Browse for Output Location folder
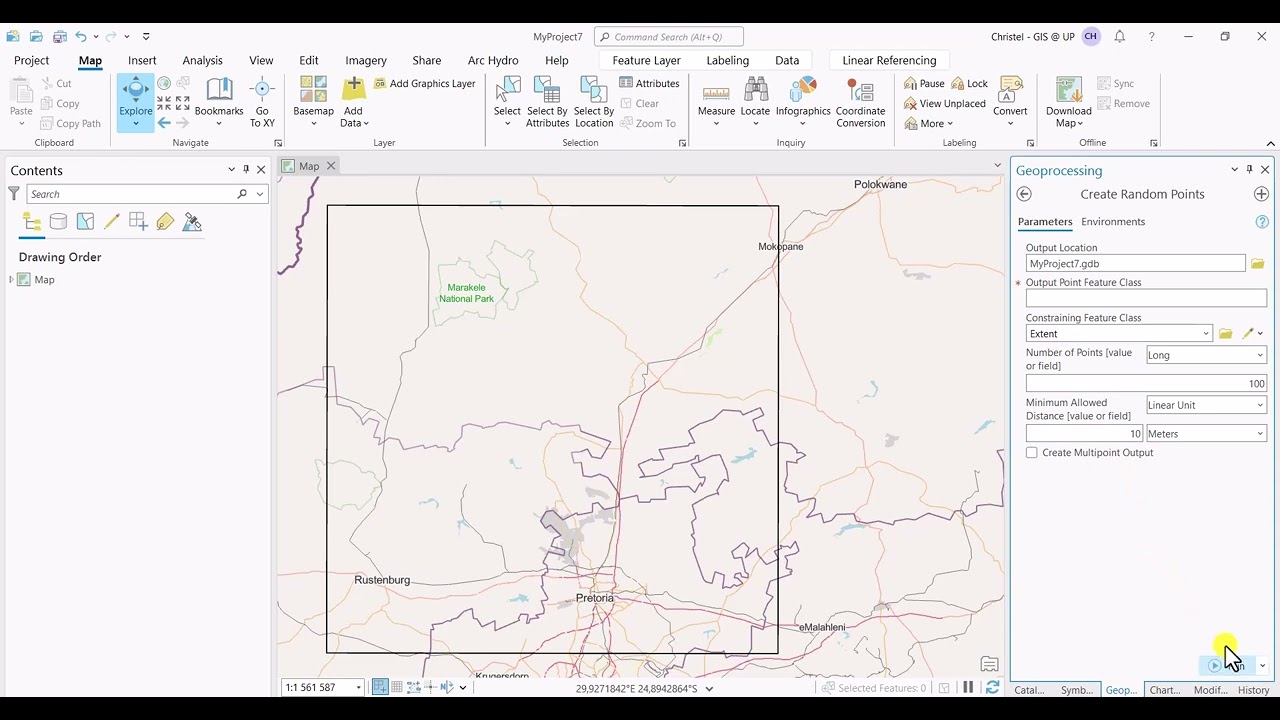 pyautogui.click(x=1258, y=264)
